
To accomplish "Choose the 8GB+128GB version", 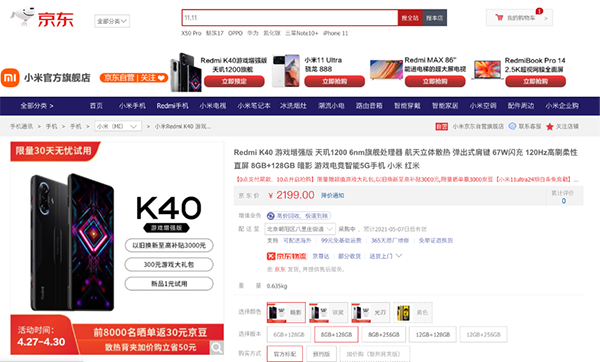I will [x=336, y=334].
